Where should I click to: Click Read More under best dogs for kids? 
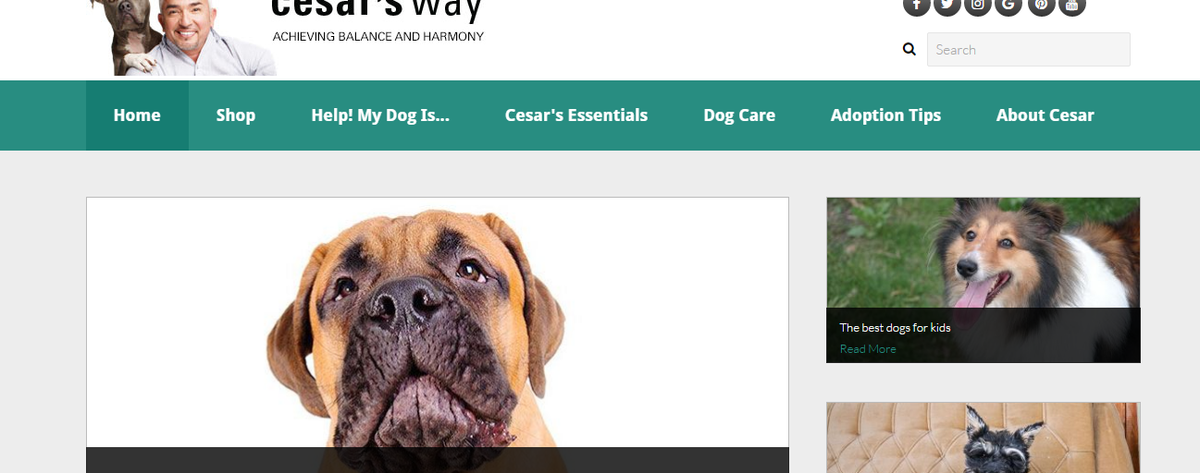[x=868, y=349]
